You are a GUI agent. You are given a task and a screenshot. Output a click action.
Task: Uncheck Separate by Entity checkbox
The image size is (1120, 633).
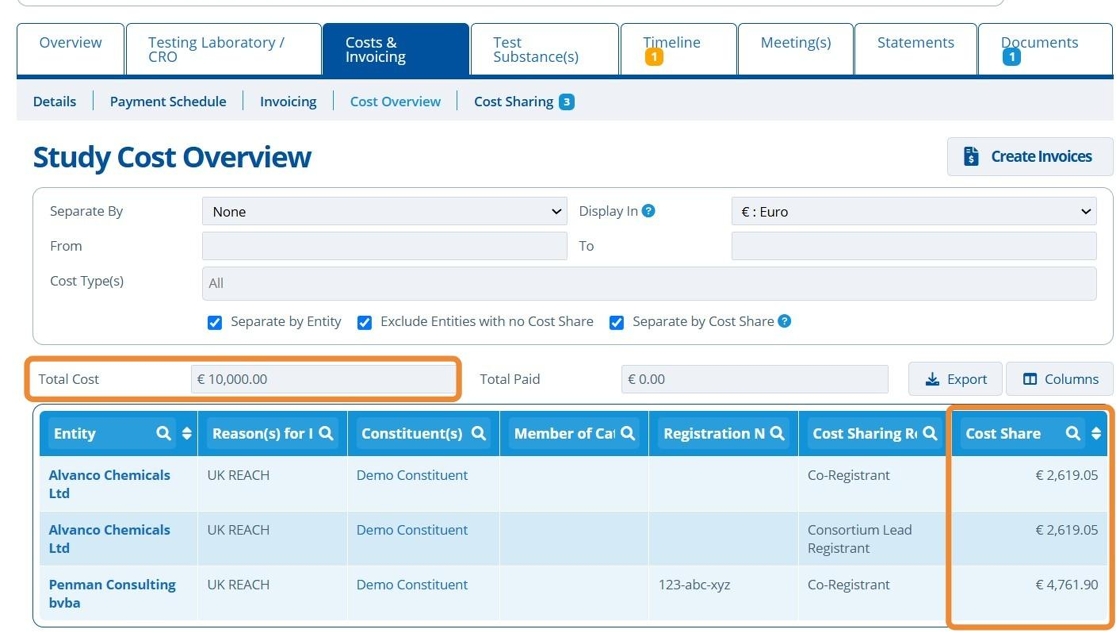tap(214, 322)
